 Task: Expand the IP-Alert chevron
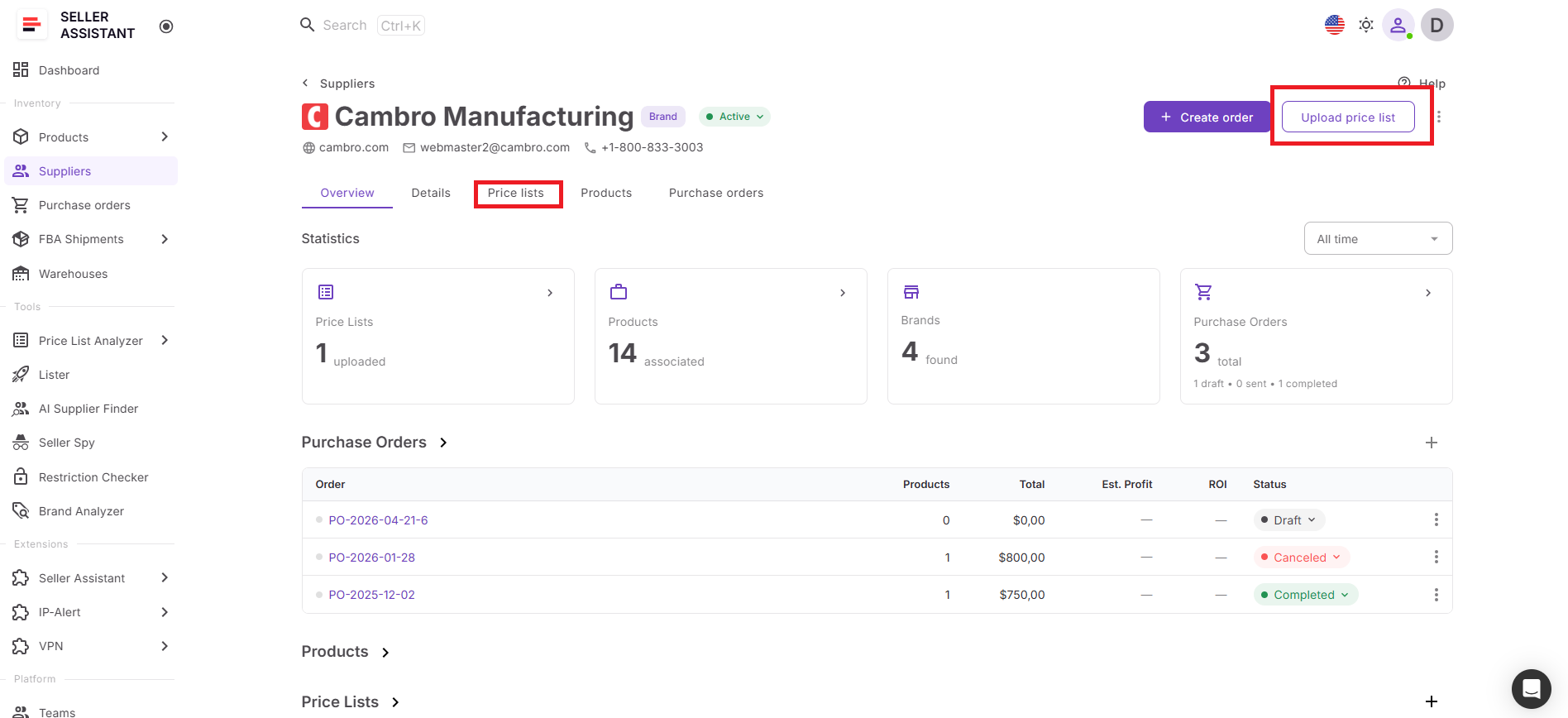165,612
